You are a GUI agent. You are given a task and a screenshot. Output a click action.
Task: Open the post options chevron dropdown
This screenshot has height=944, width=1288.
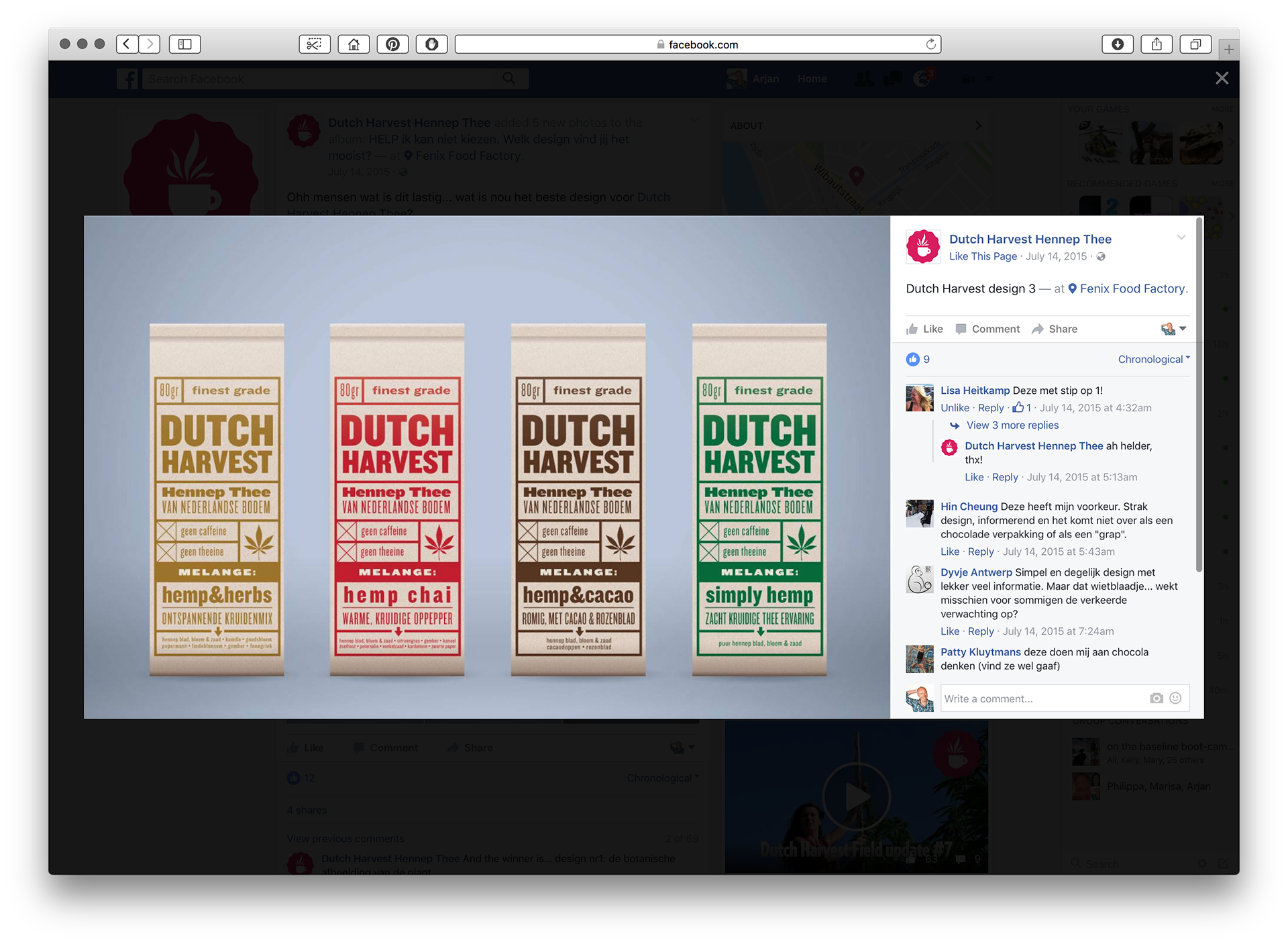coord(1181,238)
